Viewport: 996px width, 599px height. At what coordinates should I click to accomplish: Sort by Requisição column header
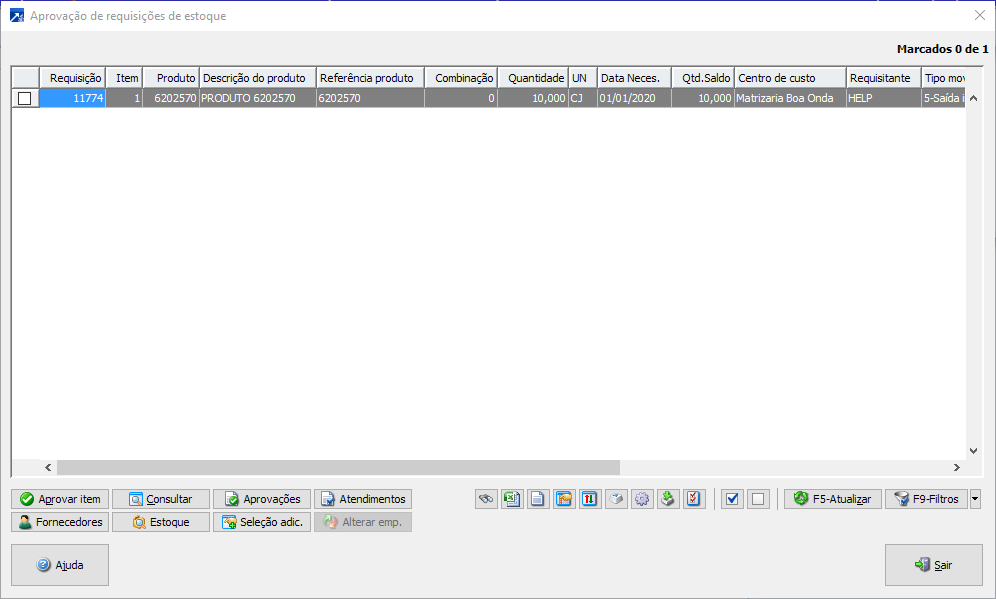point(73,78)
